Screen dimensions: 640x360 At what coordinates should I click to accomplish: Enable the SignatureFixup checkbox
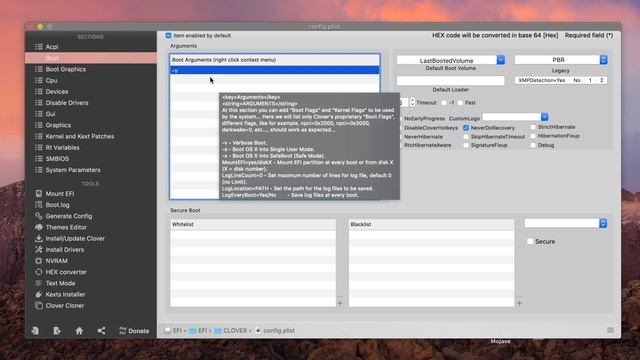coord(466,145)
